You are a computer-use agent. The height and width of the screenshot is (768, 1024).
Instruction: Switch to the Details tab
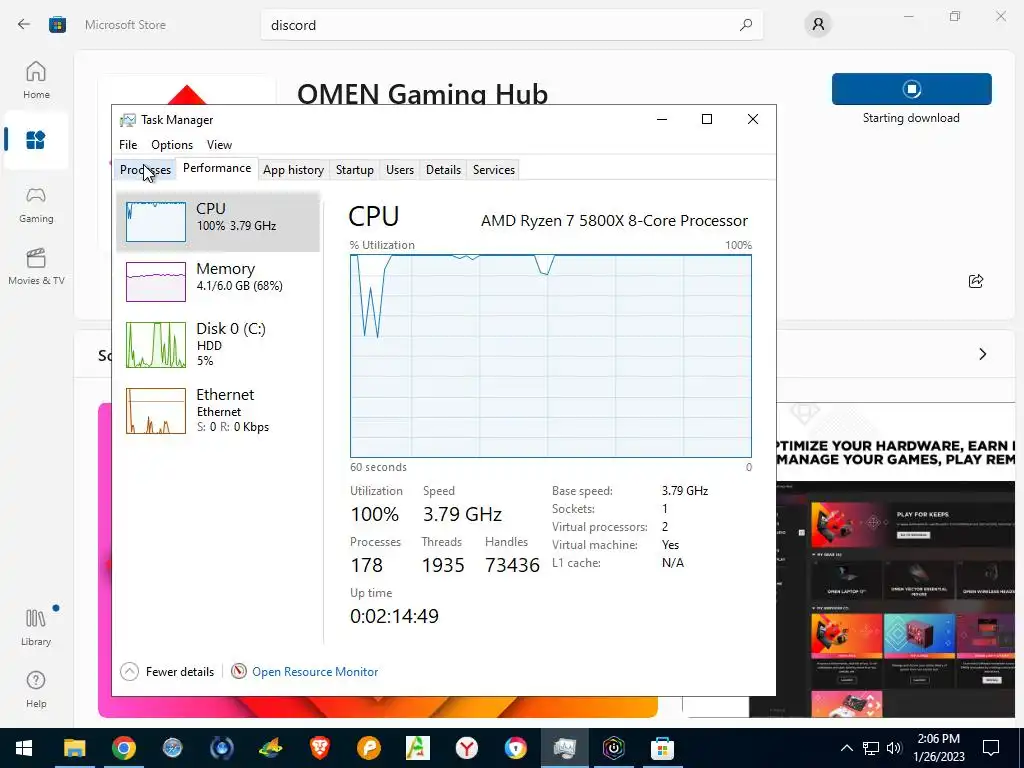pos(443,170)
